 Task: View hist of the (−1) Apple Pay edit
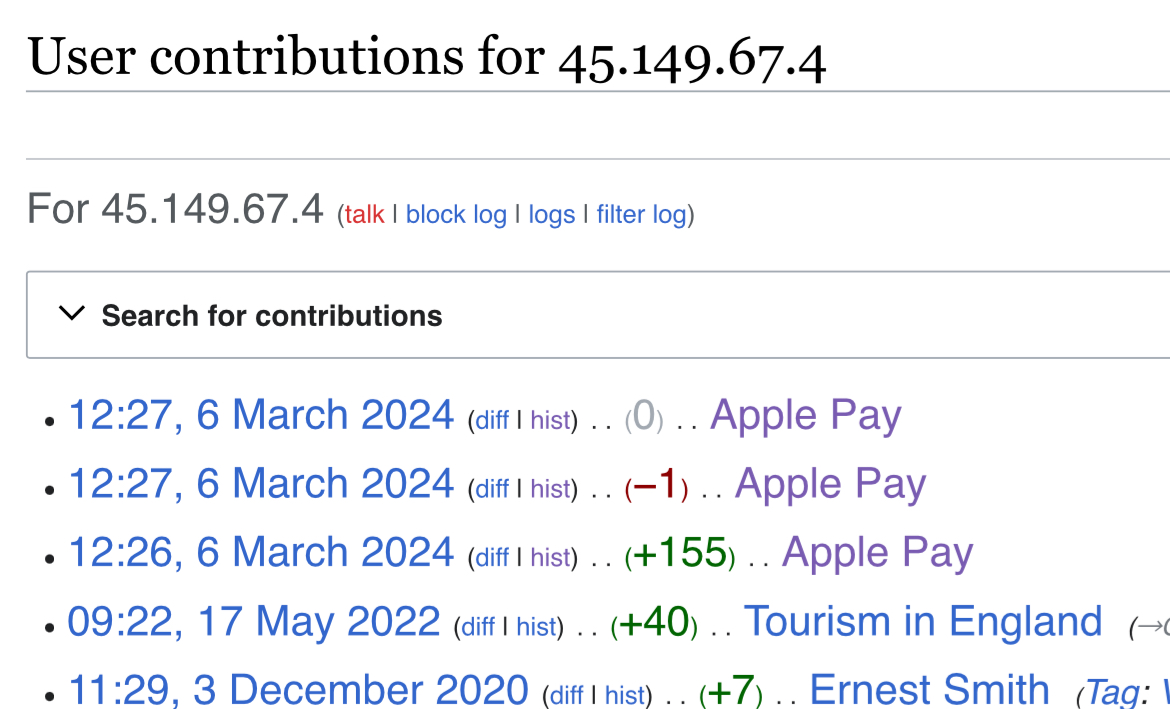click(x=550, y=490)
